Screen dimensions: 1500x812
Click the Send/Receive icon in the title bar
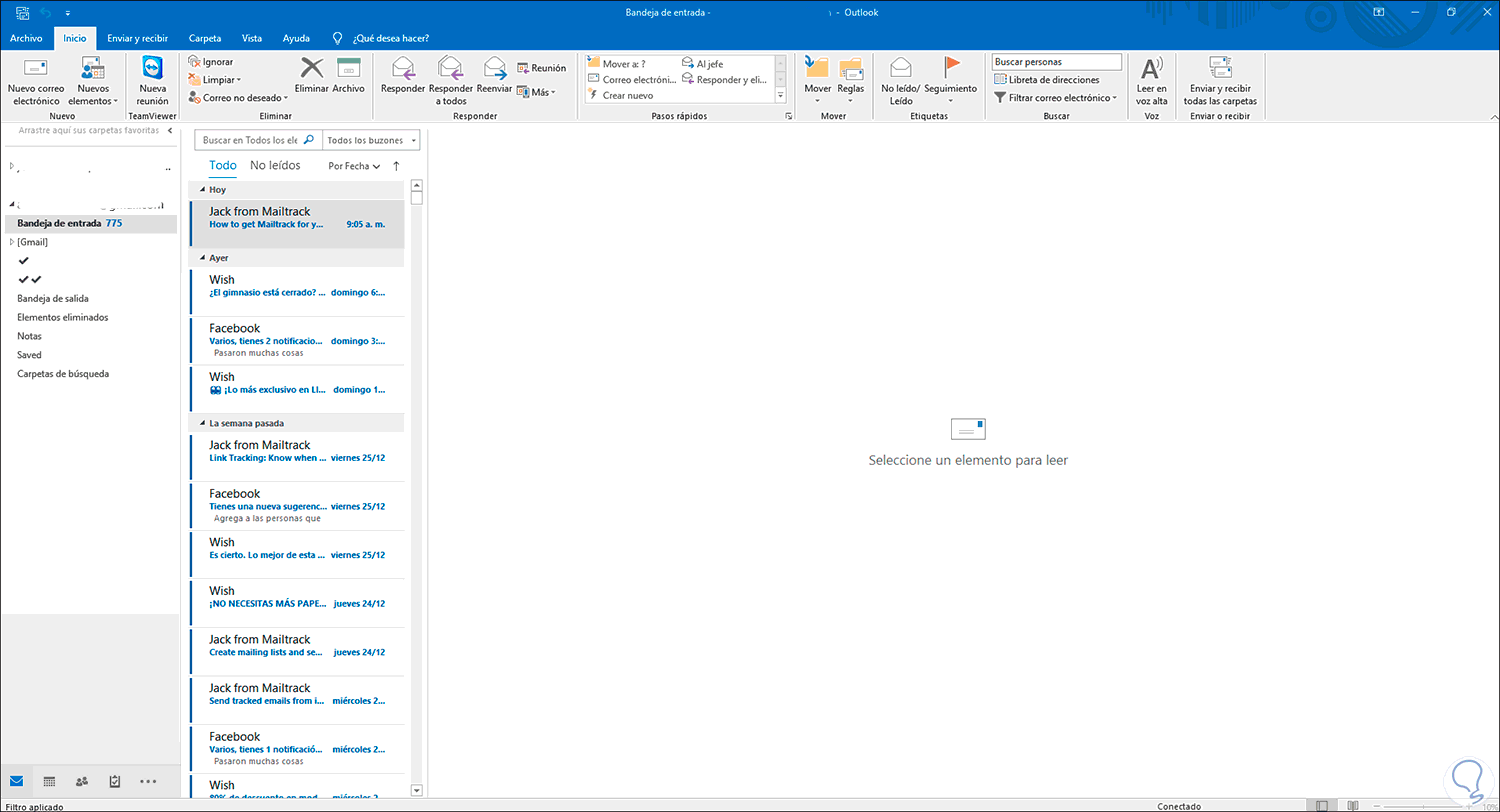pos(22,12)
